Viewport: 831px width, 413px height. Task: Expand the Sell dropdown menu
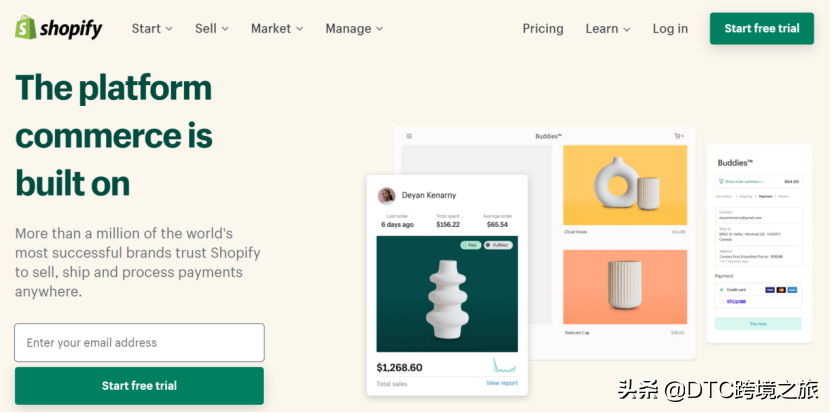coord(211,29)
